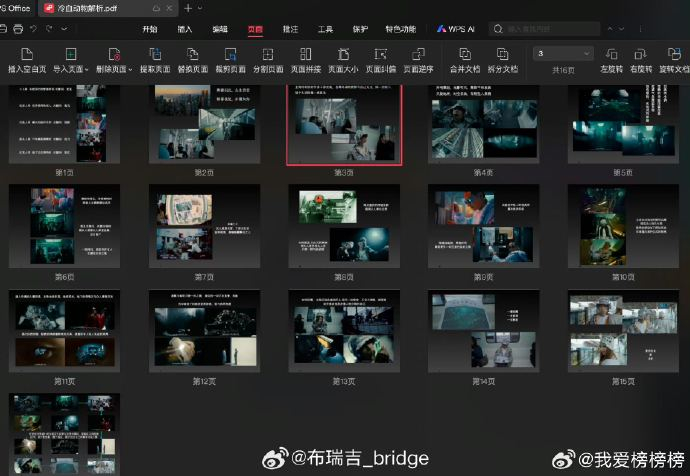Image resolution: width=690 pixels, height=476 pixels.
Task: Click the search magnifier icon
Action: [x=498, y=29]
